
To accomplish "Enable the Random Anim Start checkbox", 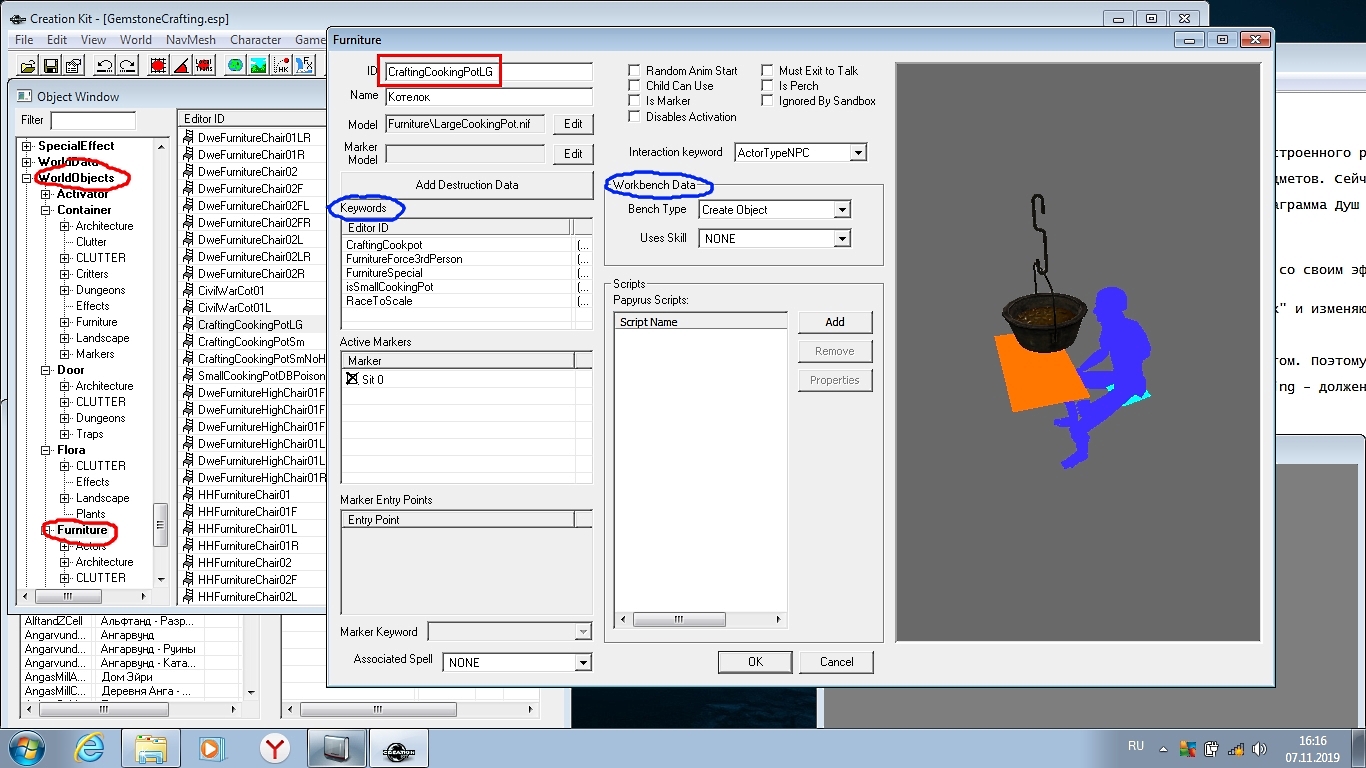I will (x=634, y=71).
